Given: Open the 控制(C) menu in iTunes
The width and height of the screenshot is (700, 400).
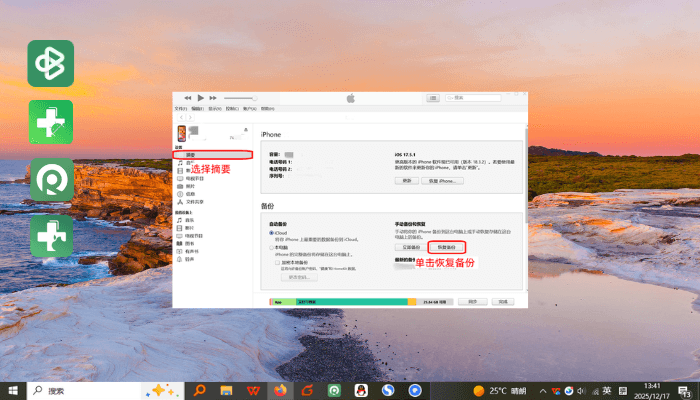Looking at the screenshot, I should [x=232, y=108].
